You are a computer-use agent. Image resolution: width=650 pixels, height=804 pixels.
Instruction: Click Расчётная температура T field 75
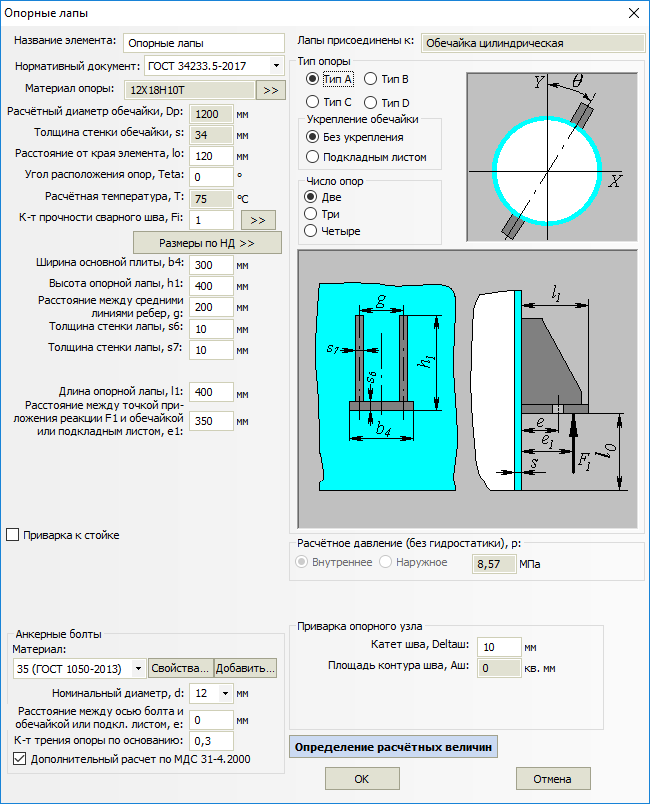point(211,198)
